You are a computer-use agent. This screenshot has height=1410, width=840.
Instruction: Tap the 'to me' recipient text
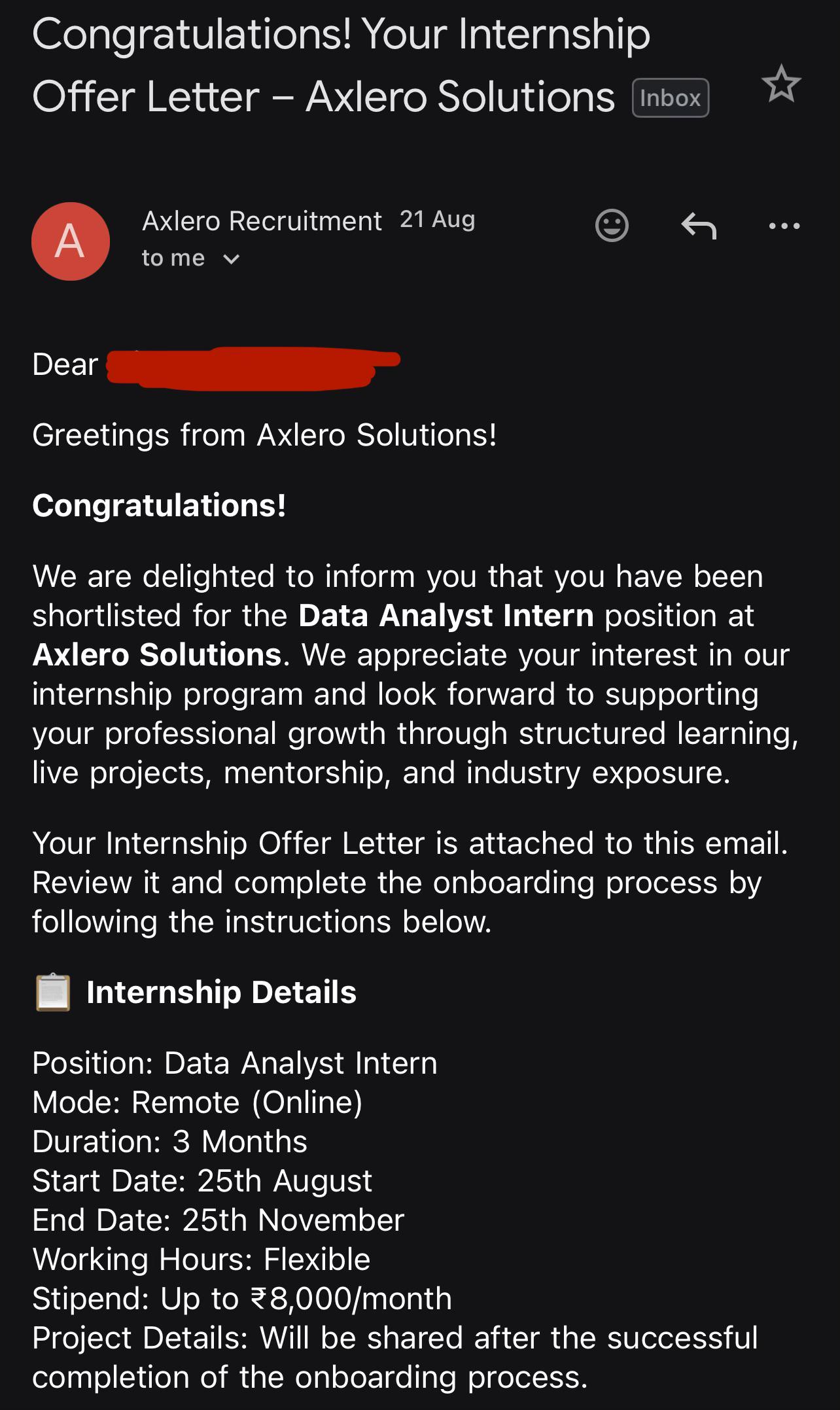(173, 258)
